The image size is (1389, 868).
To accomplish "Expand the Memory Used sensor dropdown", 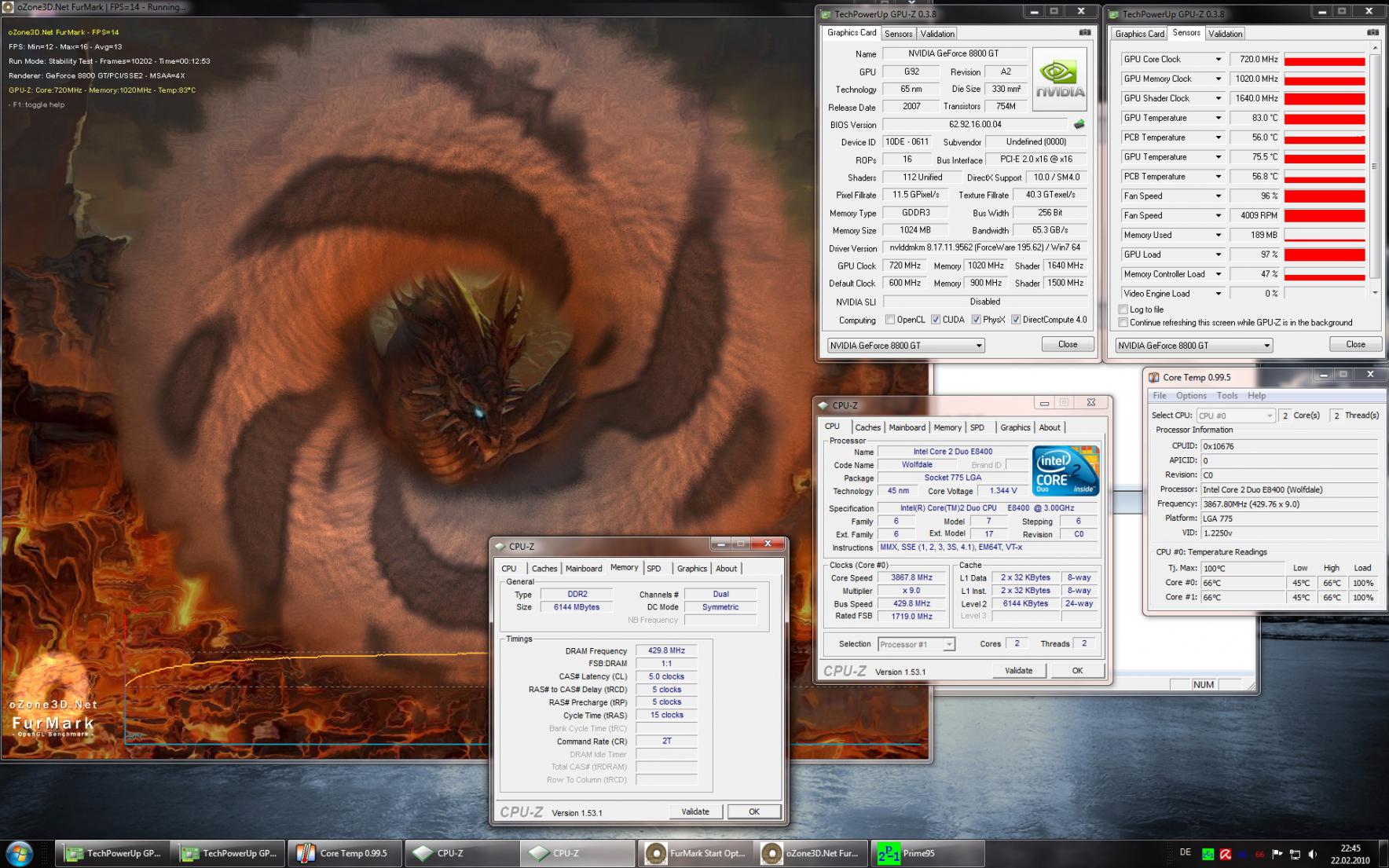I will (1219, 236).
